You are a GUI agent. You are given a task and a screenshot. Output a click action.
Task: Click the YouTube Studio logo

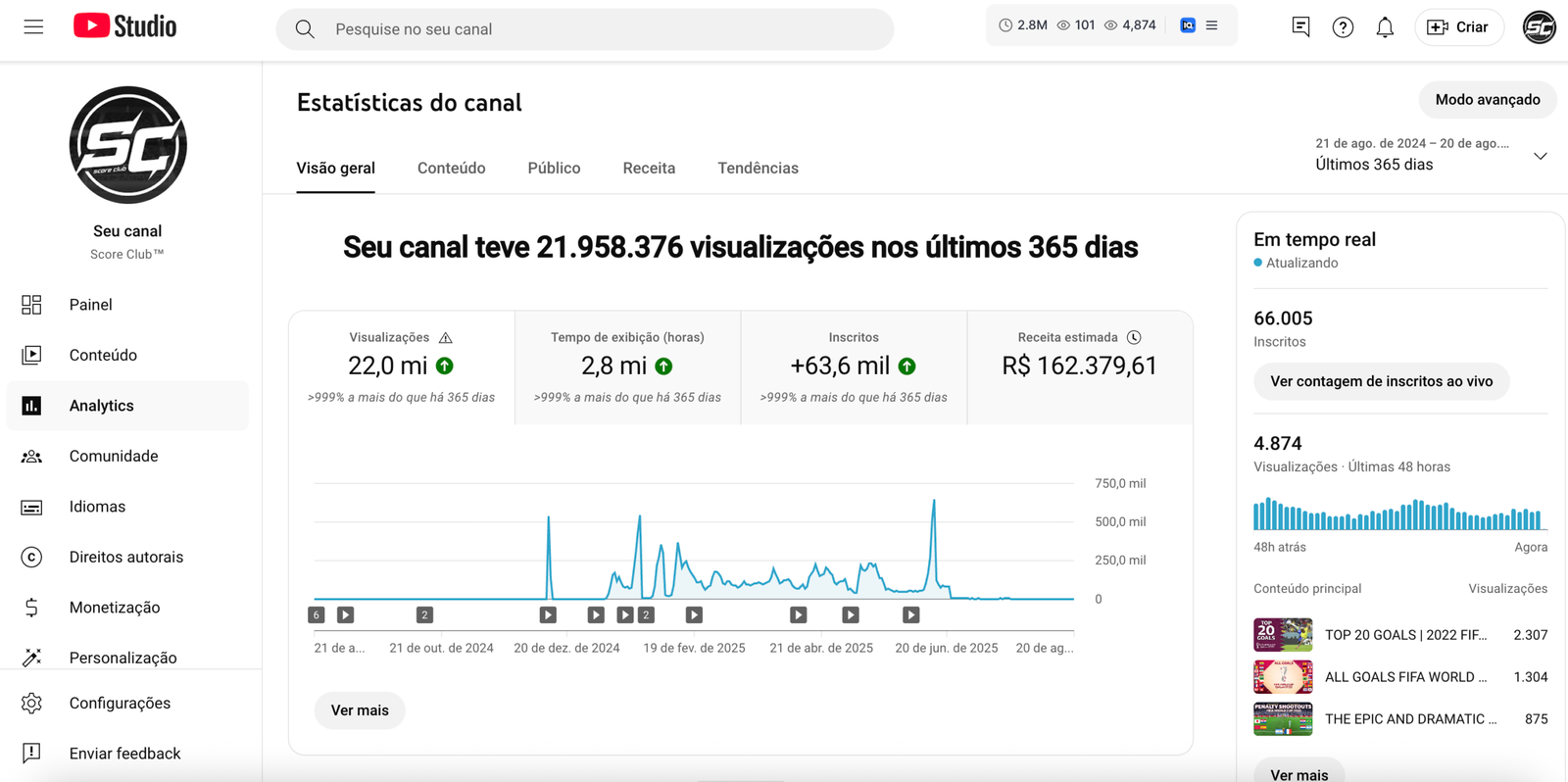124,26
